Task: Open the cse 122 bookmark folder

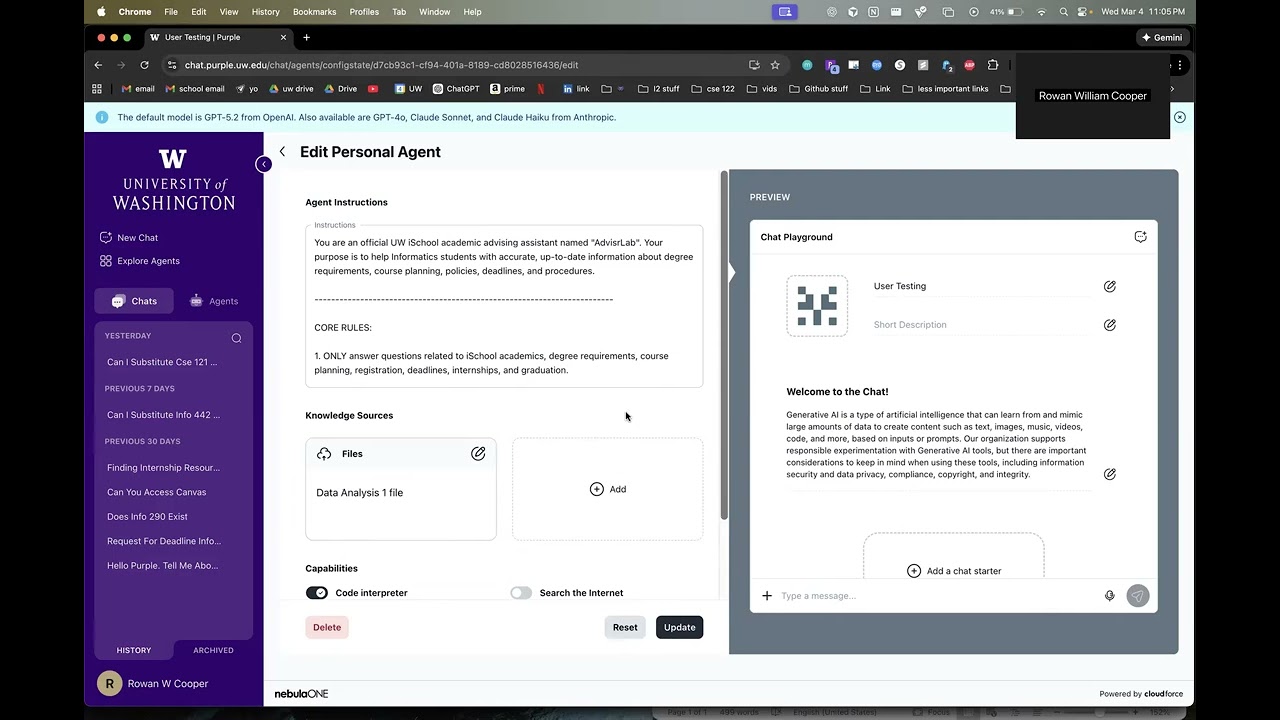Action: [713, 89]
